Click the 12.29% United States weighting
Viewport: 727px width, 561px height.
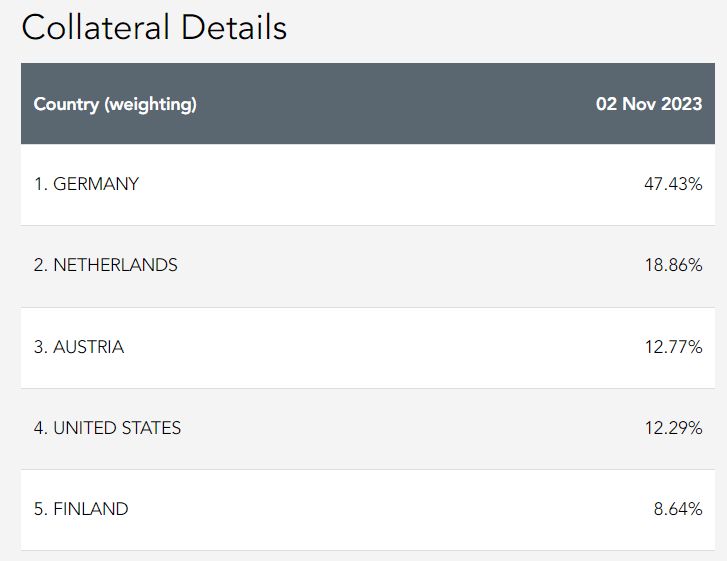point(673,428)
